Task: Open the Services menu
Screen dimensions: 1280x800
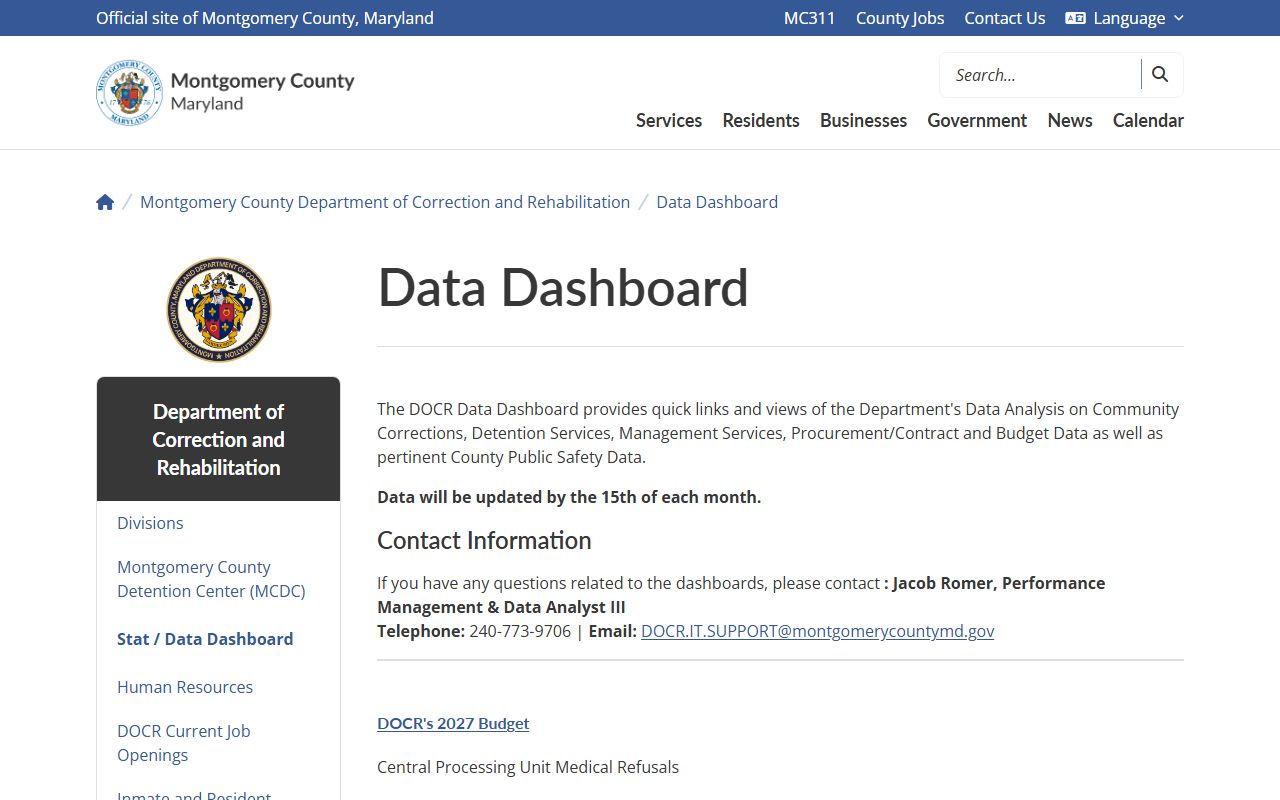Action: tap(669, 120)
